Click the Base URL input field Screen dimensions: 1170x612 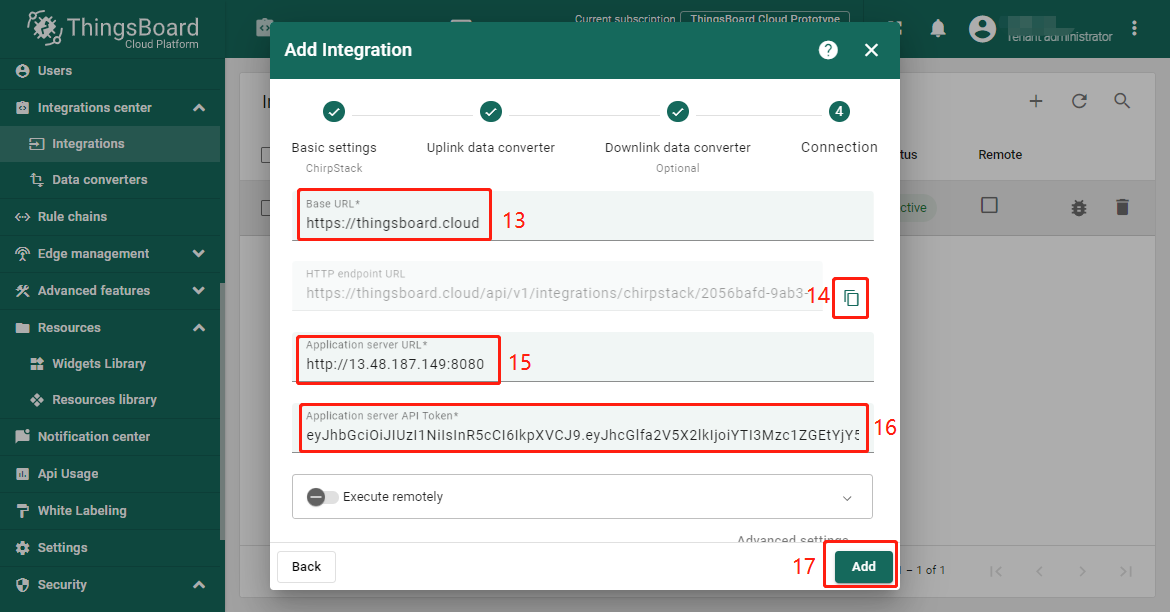click(582, 216)
